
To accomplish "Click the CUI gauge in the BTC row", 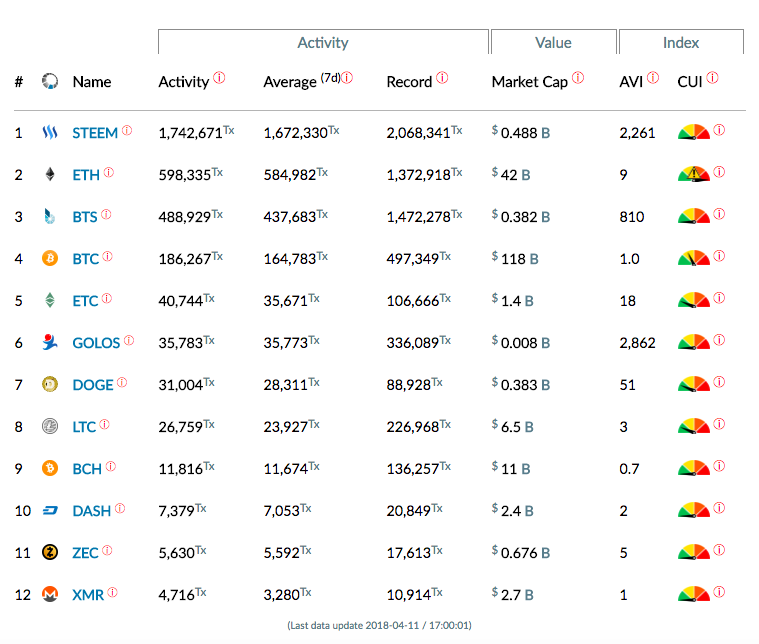I will pos(693,259).
